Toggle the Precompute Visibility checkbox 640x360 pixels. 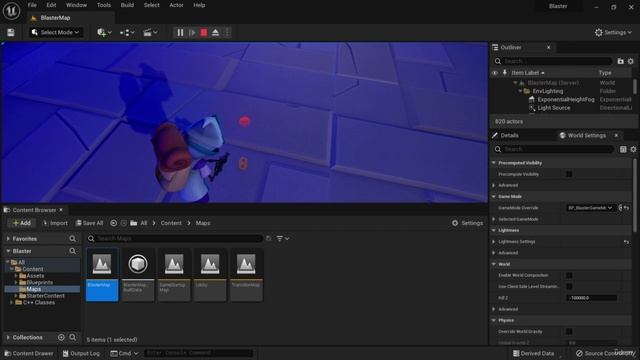tap(569, 174)
